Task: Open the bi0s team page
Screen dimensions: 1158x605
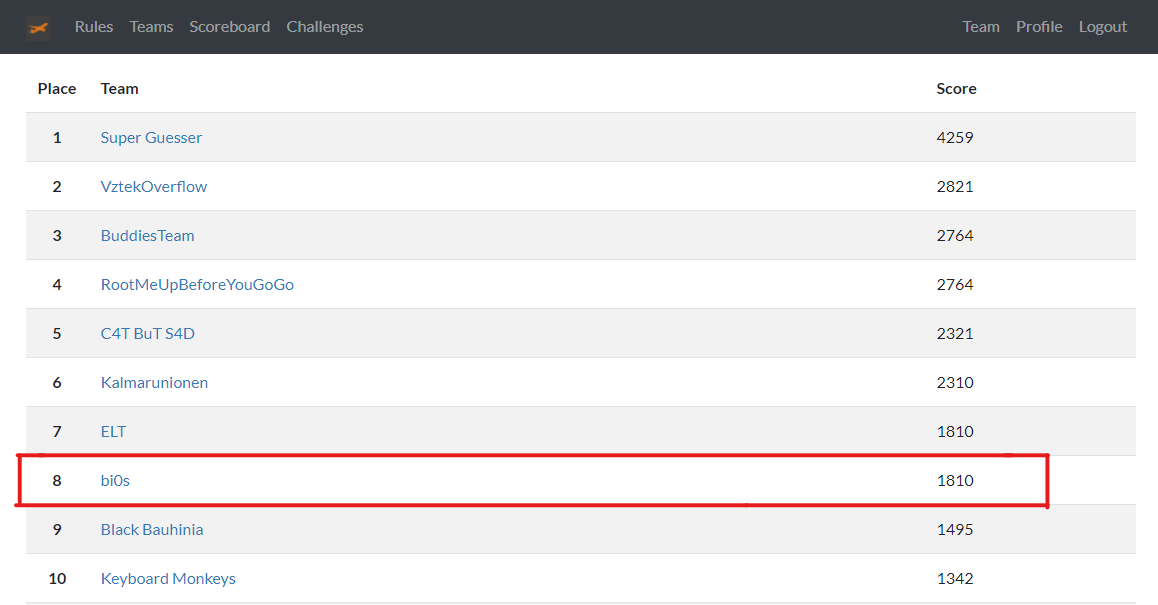Action: [115, 480]
